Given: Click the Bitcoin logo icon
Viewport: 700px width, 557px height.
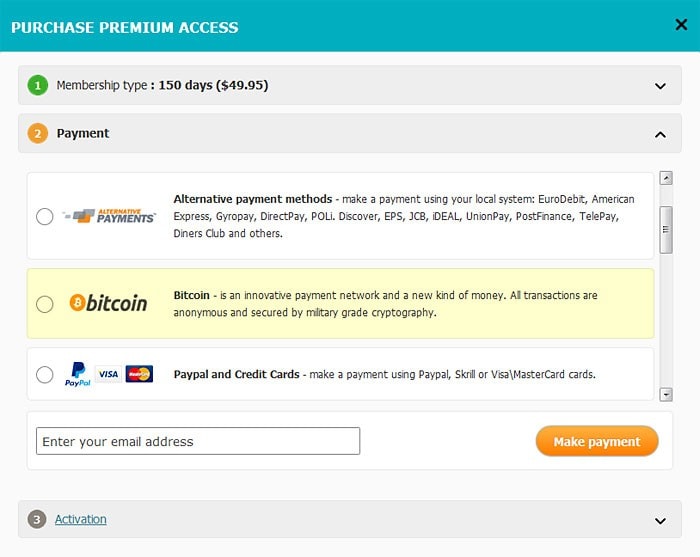Looking at the screenshot, I should point(108,303).
